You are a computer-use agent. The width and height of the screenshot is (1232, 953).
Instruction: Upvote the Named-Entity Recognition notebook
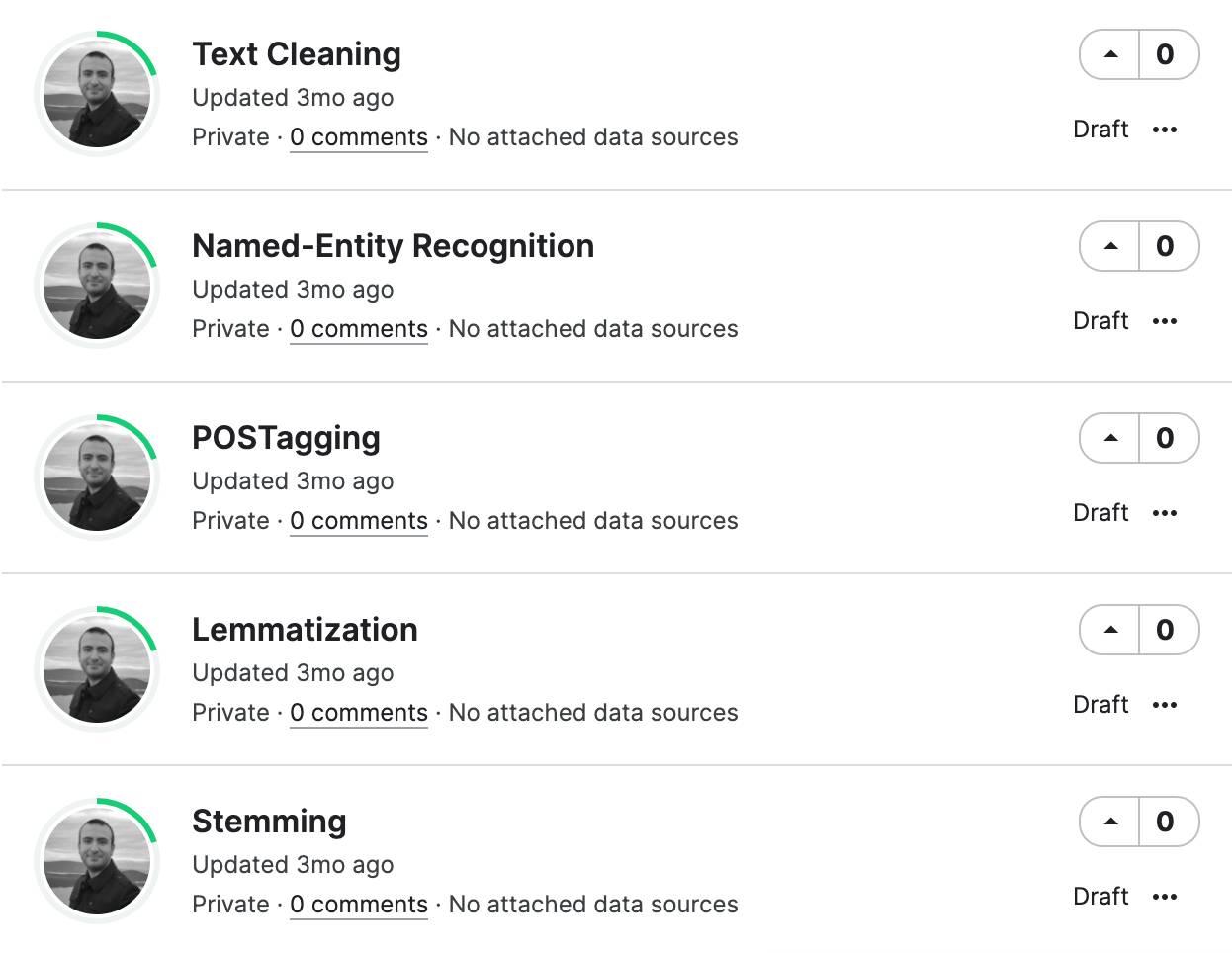click(x=1110, y=246)
